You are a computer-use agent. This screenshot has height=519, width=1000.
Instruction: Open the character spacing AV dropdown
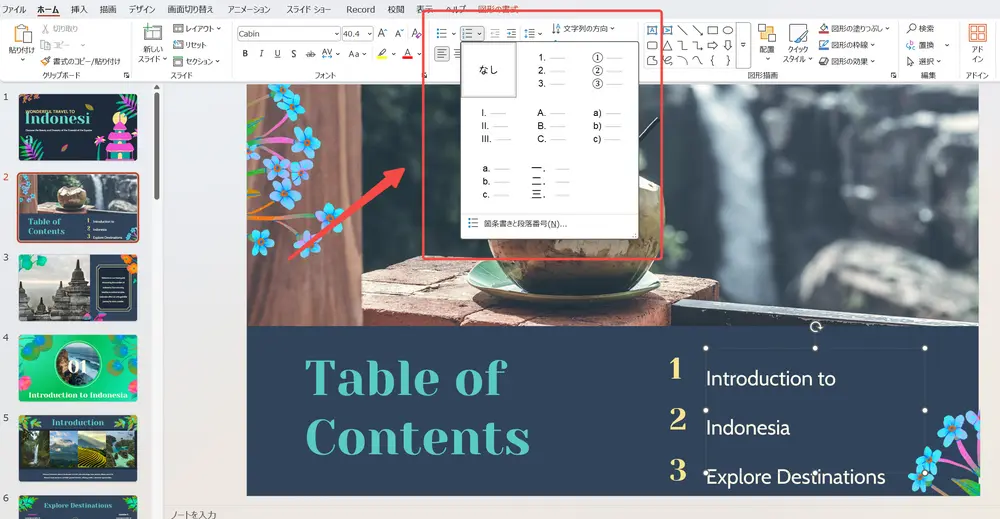pyautogui.click(x=337, y=54)
